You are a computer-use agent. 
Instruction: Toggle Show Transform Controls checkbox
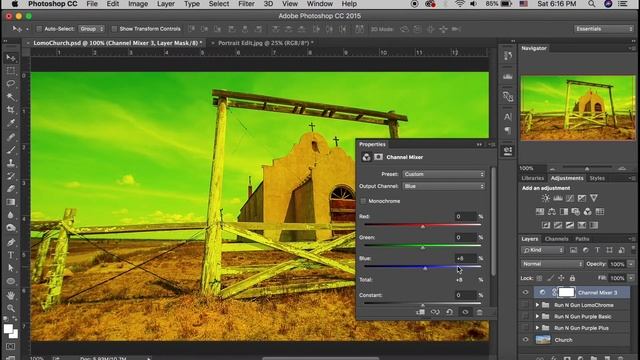point(114,29)
